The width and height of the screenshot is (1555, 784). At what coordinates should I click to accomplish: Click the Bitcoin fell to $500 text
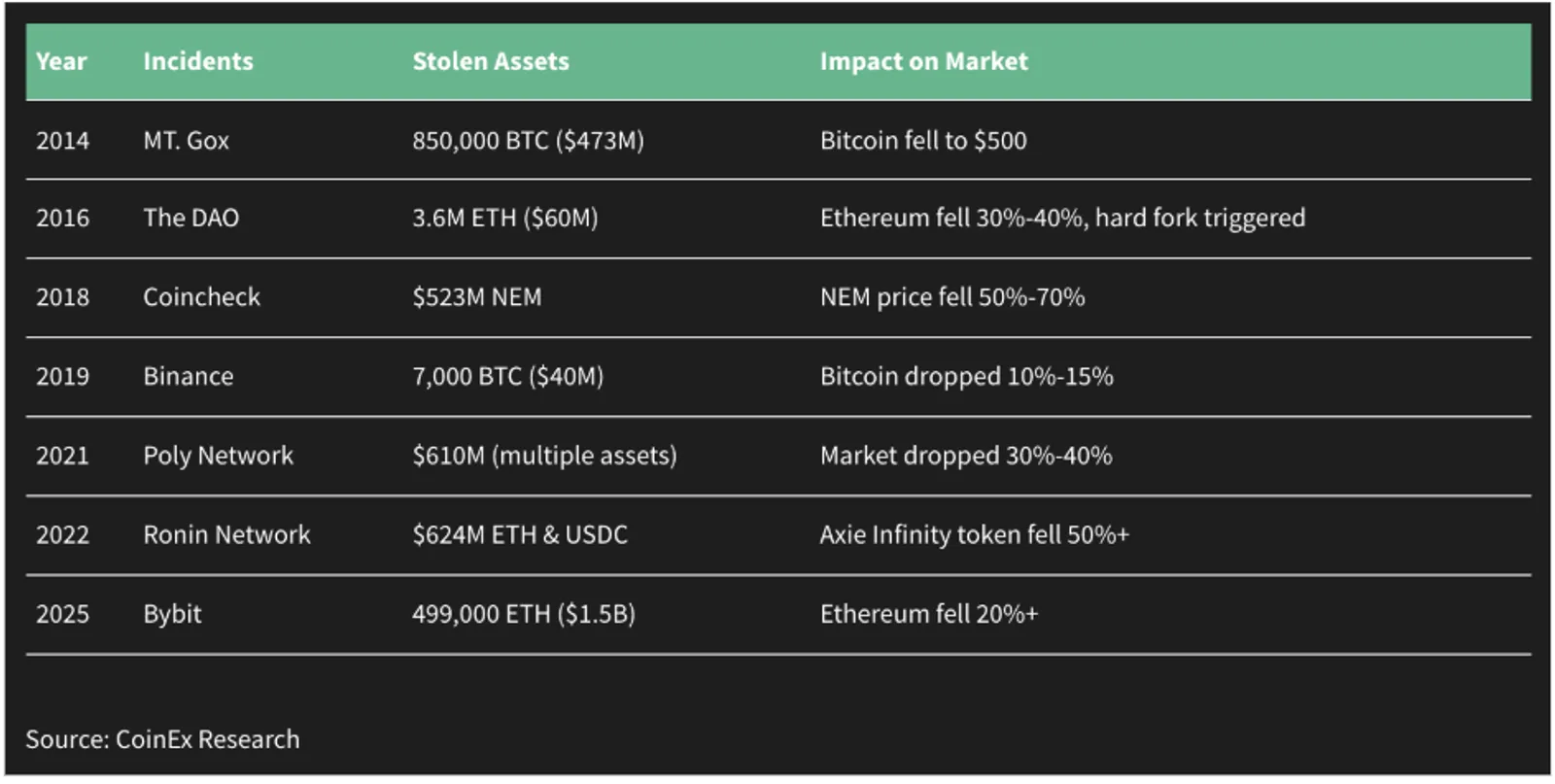[923, 141]
